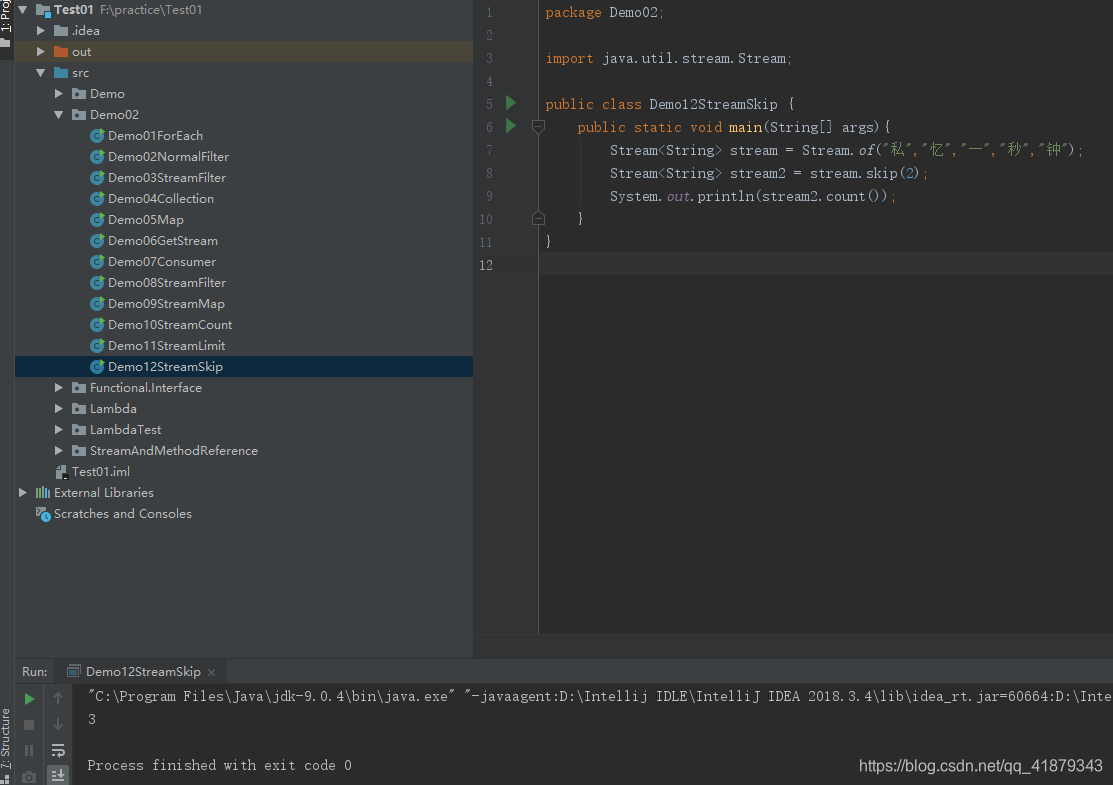Click the import statement on line 3
This screenshot has width=1113, height=785.
click(668, 58)
